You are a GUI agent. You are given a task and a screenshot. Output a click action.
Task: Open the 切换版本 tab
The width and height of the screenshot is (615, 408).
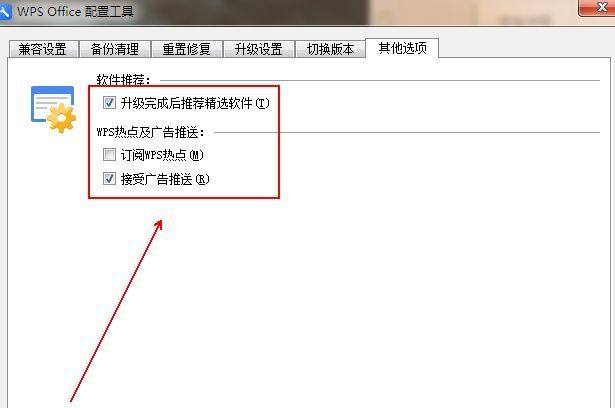pos(330,49)
